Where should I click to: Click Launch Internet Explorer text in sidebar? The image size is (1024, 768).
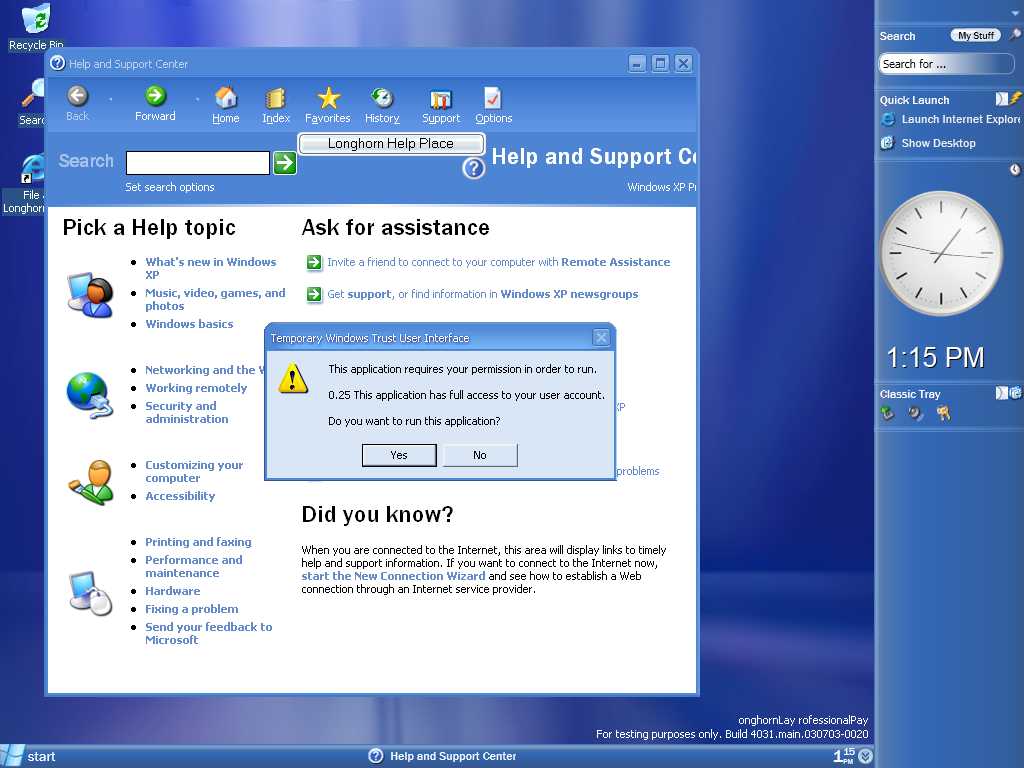click(961, 120)
